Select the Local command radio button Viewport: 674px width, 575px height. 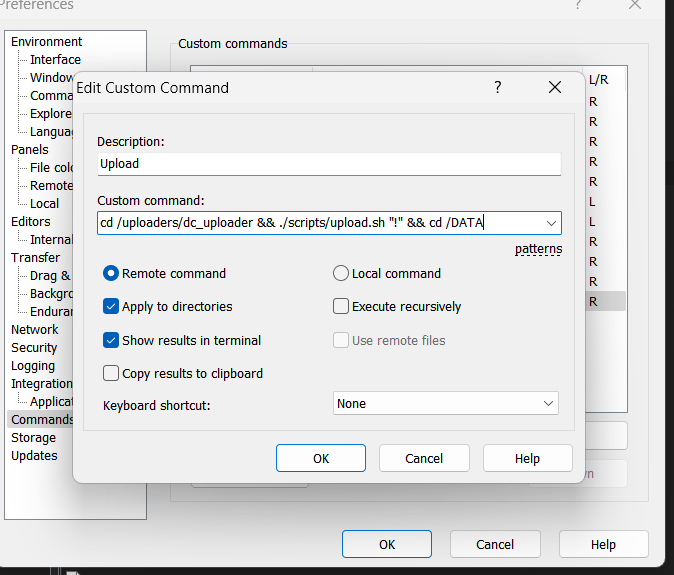(341, 273)
